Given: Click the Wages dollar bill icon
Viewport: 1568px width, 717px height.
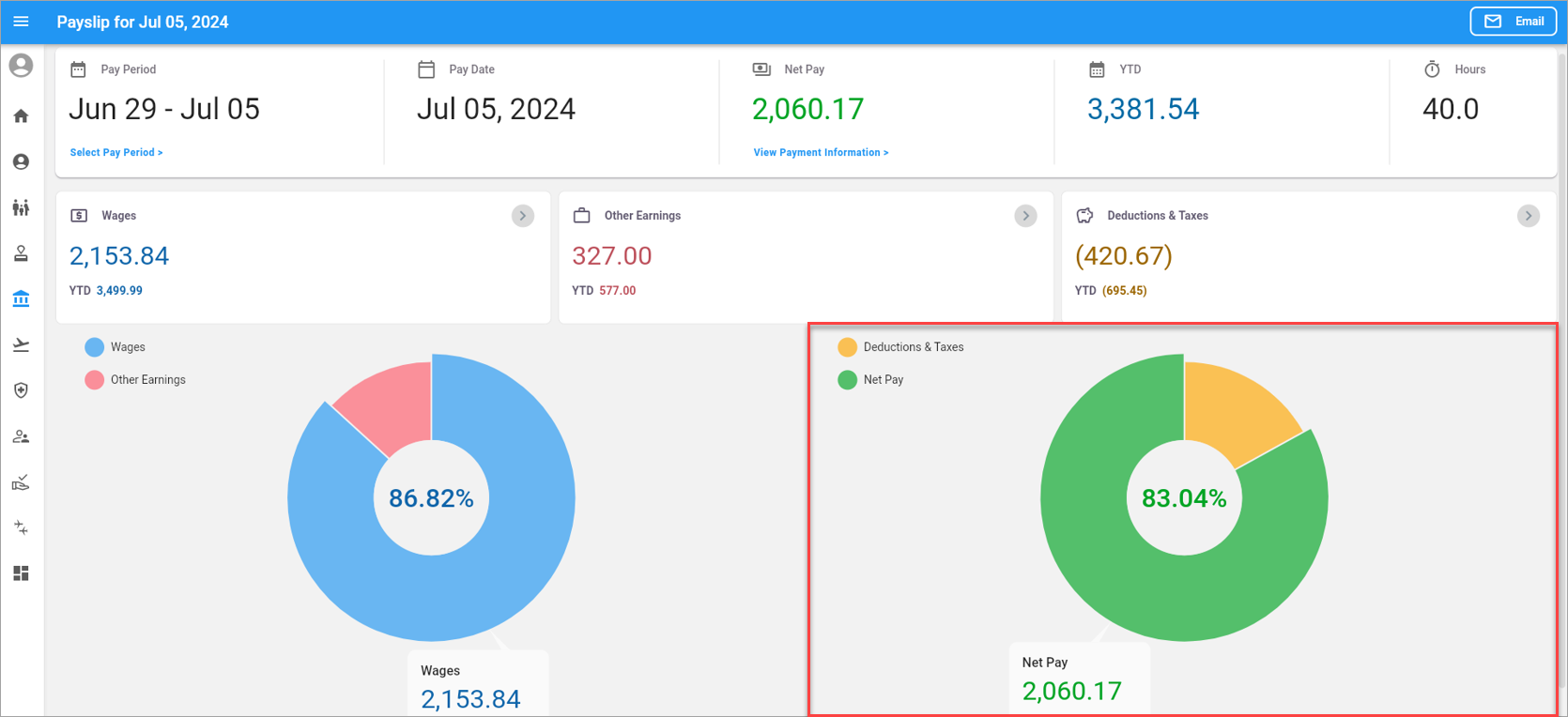Looking at the screenshot, I should tap(79, 216).
